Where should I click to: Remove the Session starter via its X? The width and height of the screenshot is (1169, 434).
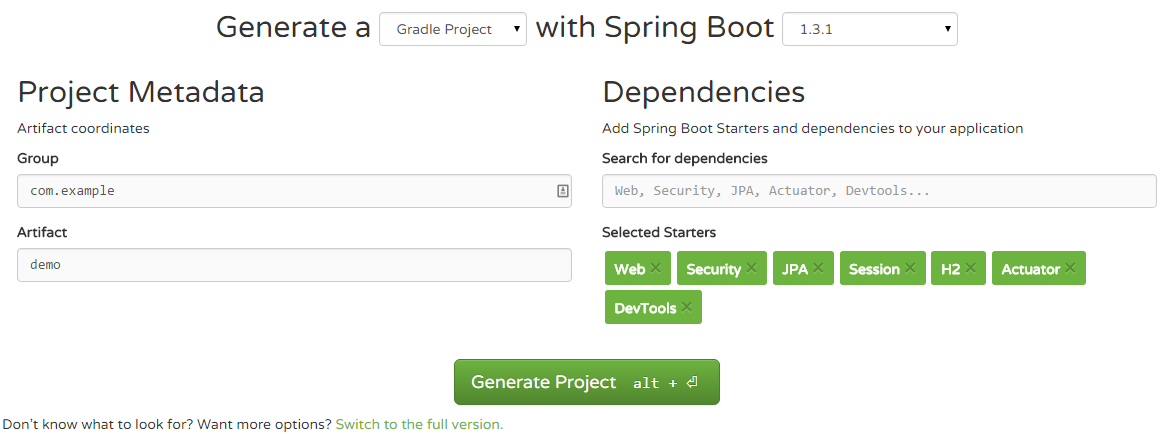tap(910, 268)
